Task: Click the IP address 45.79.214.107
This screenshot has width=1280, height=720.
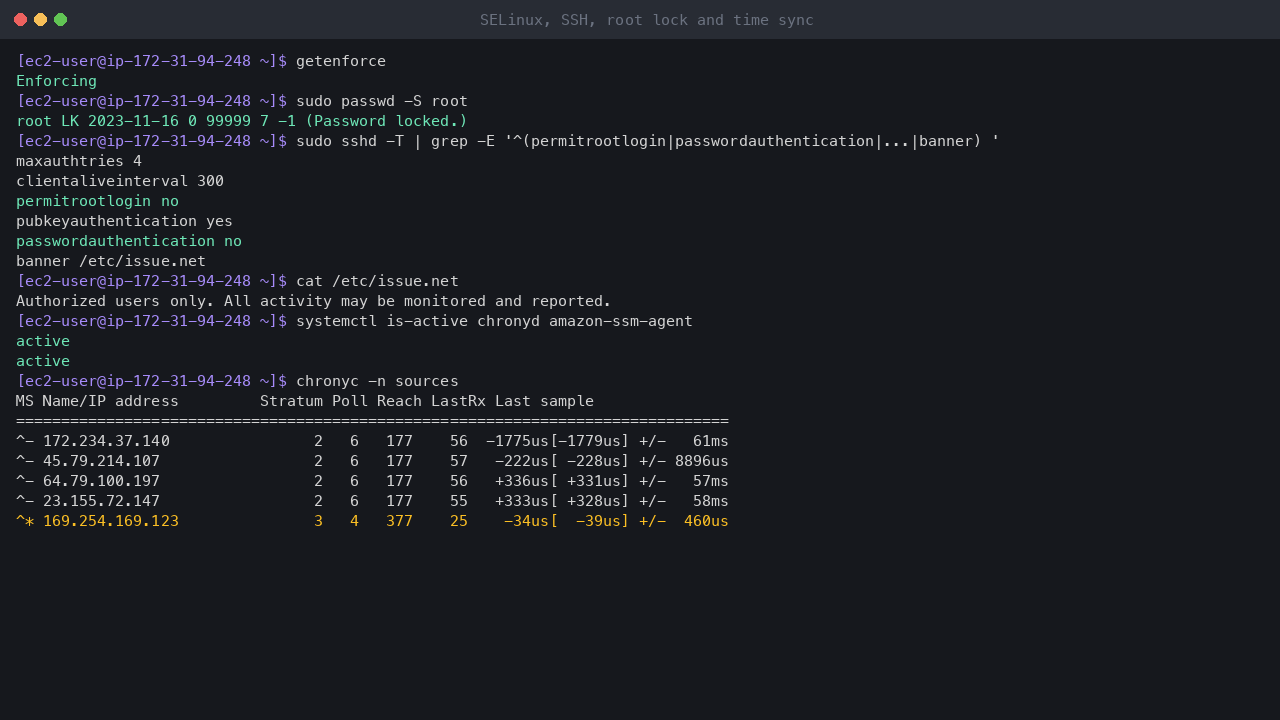Action: click(x=101, y=461)
